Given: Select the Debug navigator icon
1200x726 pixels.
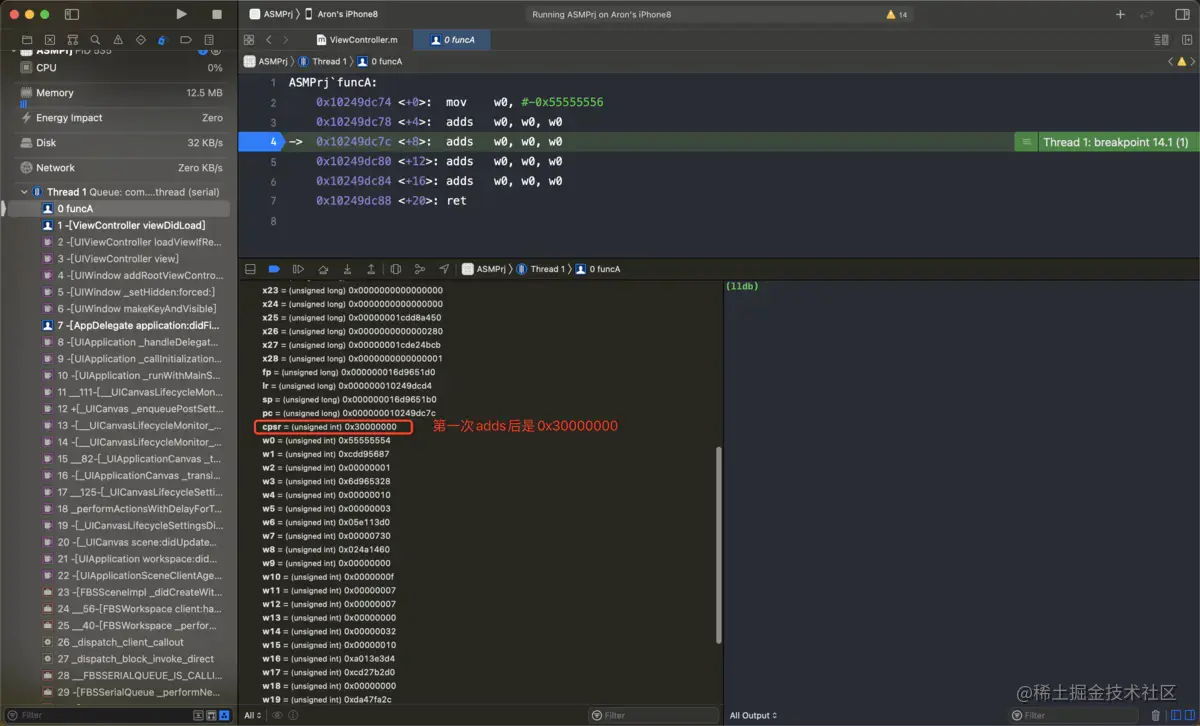Looking at the screenshot, I should [x=162, y=39].
